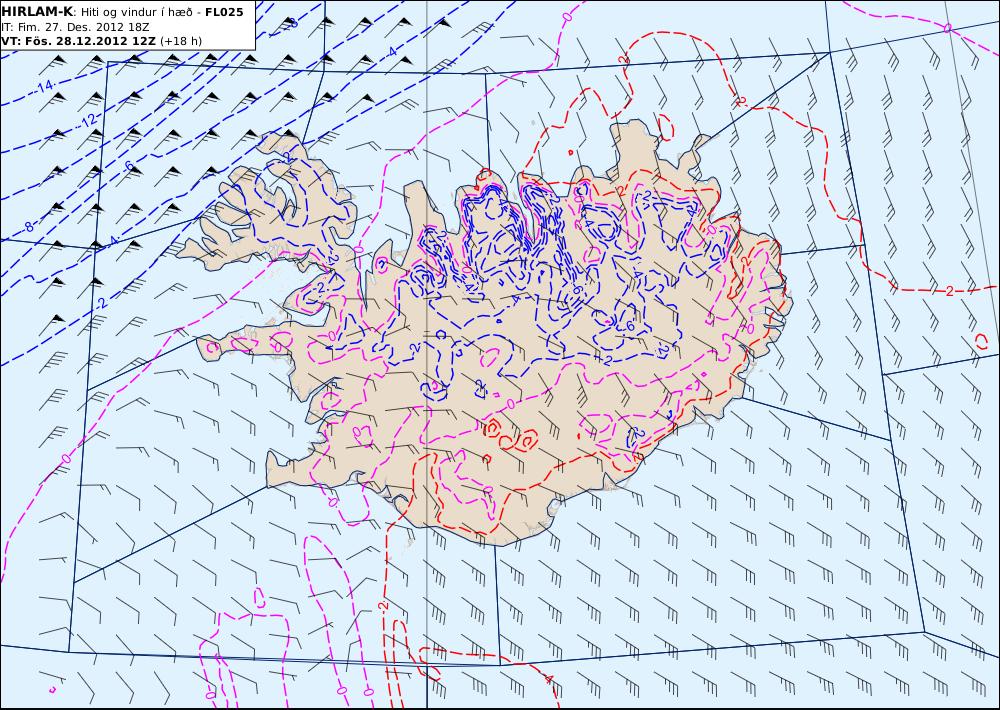Screen dimensions: 1000x710
Task: Select the 'IT: Fim. 27. Des. 2012 18Z' line
Action: coord(76,27)
